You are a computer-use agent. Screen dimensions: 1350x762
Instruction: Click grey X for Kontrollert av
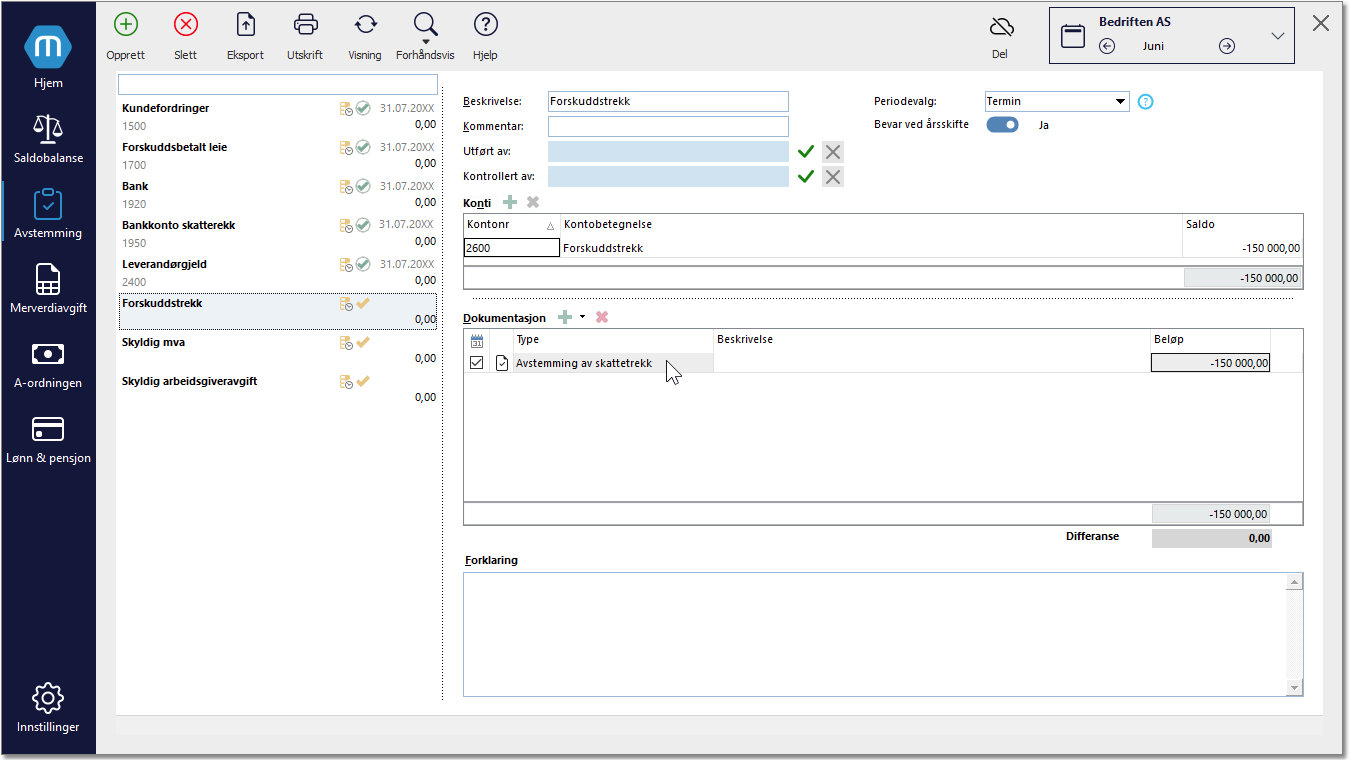(833, 177)
